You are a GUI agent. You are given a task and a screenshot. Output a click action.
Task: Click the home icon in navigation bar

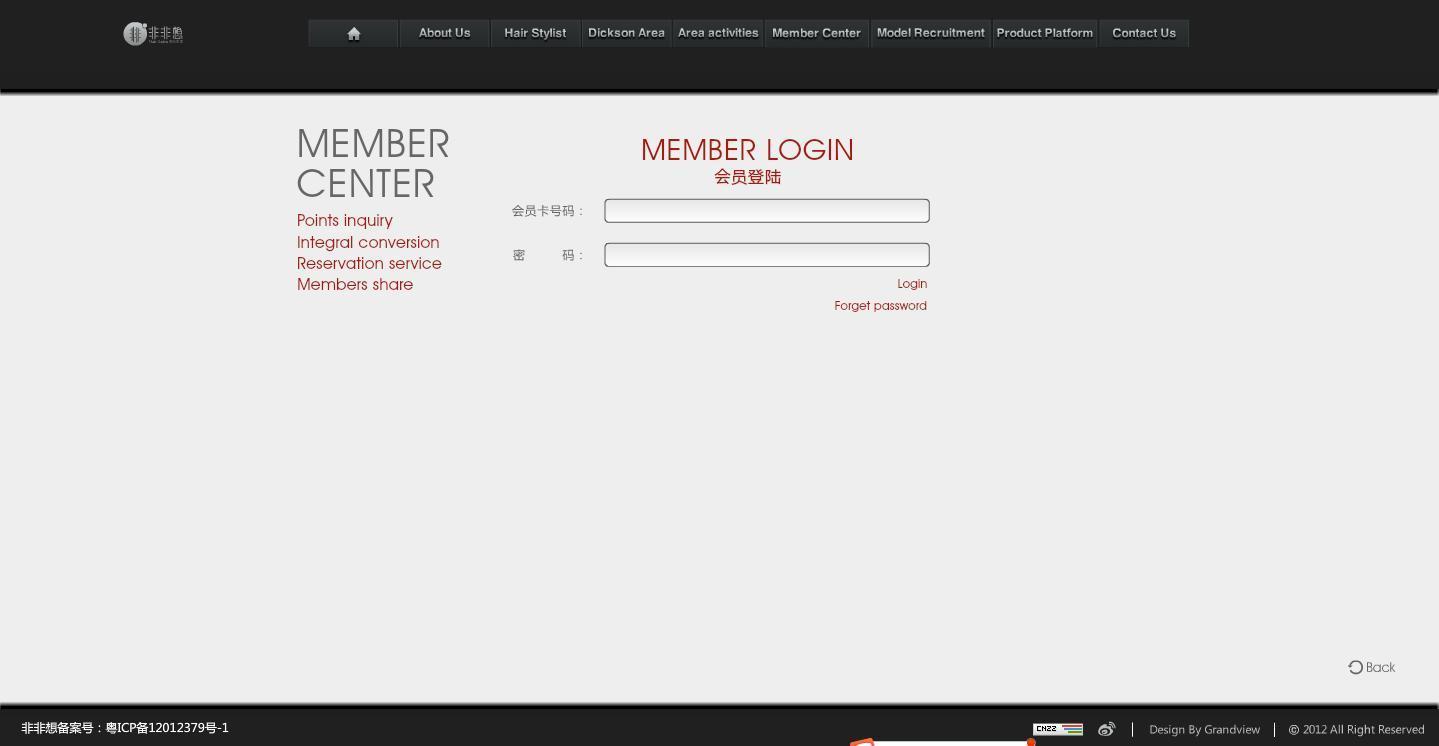(353, 33)
